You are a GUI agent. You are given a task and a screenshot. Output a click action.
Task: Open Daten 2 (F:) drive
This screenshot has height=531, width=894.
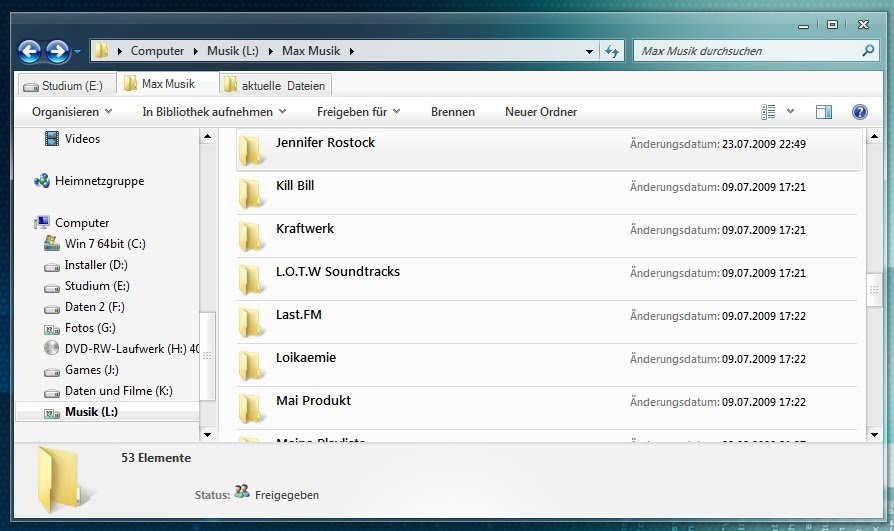pyautogui.click(x=95, y=307)
